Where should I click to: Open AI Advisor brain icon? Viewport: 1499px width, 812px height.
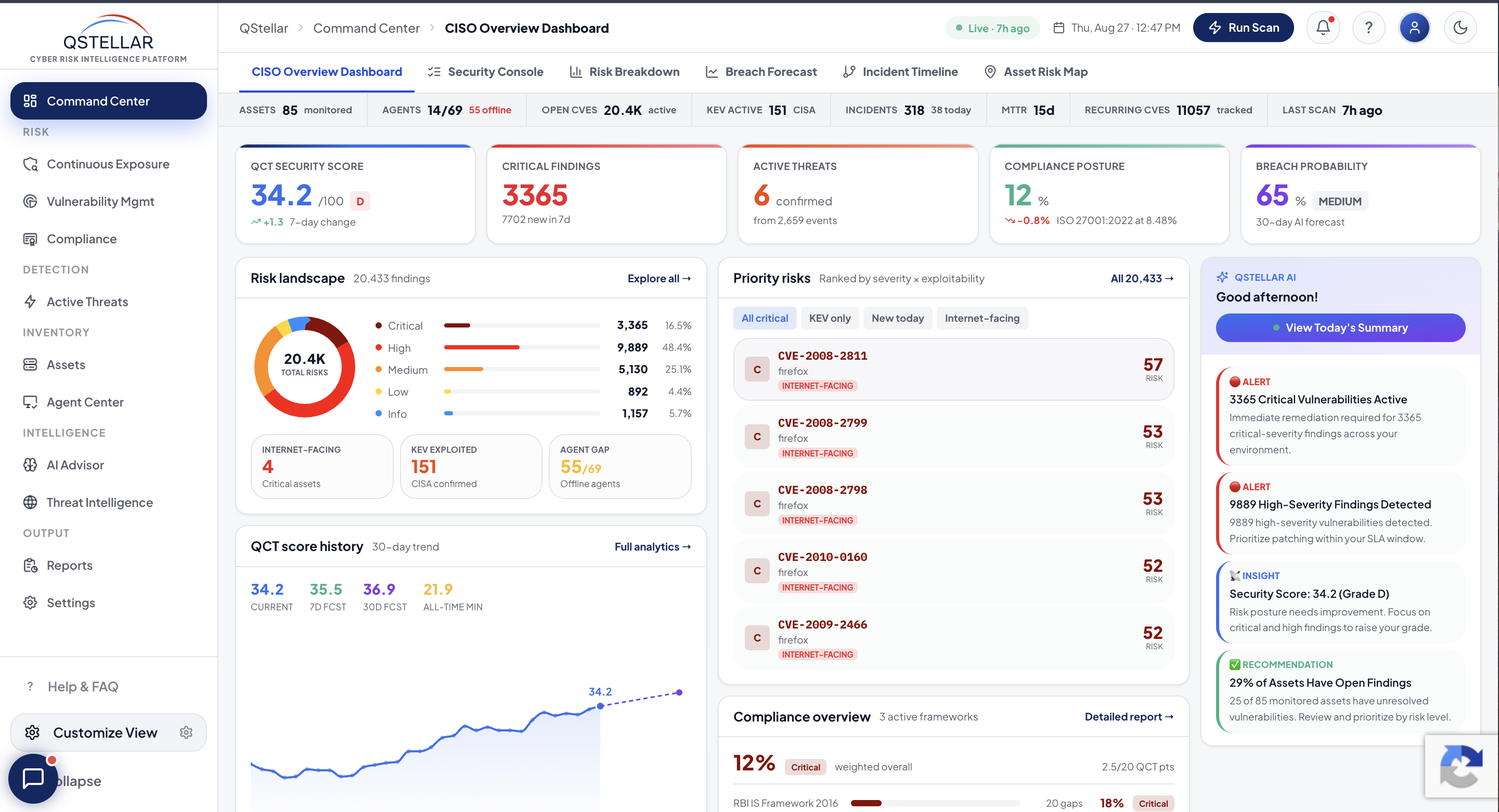point(30,465)
